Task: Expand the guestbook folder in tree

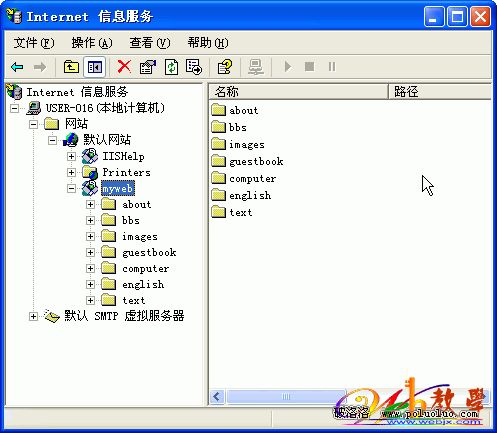Action: [90, 252]
